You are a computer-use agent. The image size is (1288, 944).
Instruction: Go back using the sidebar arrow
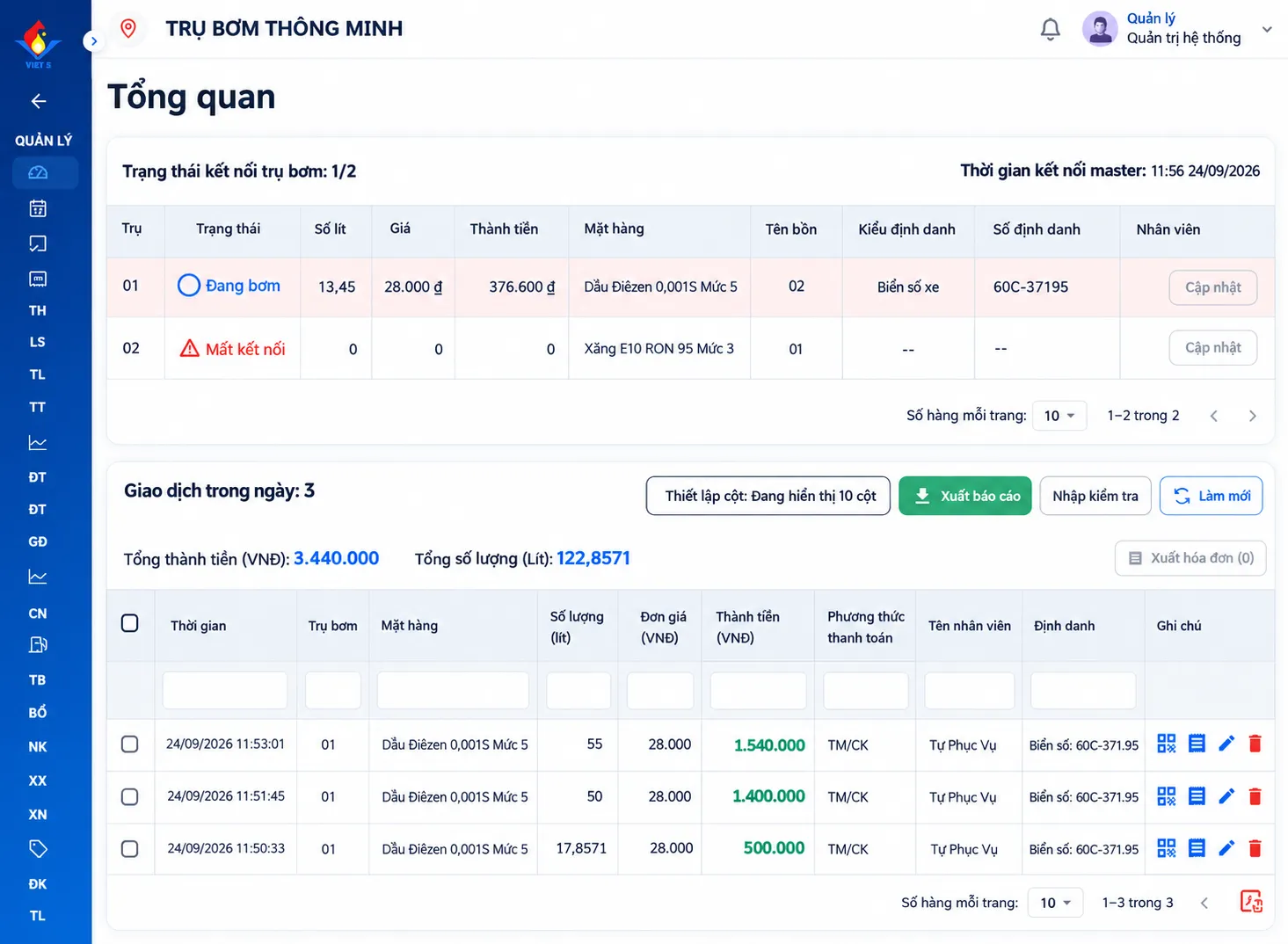click(38, 101)
